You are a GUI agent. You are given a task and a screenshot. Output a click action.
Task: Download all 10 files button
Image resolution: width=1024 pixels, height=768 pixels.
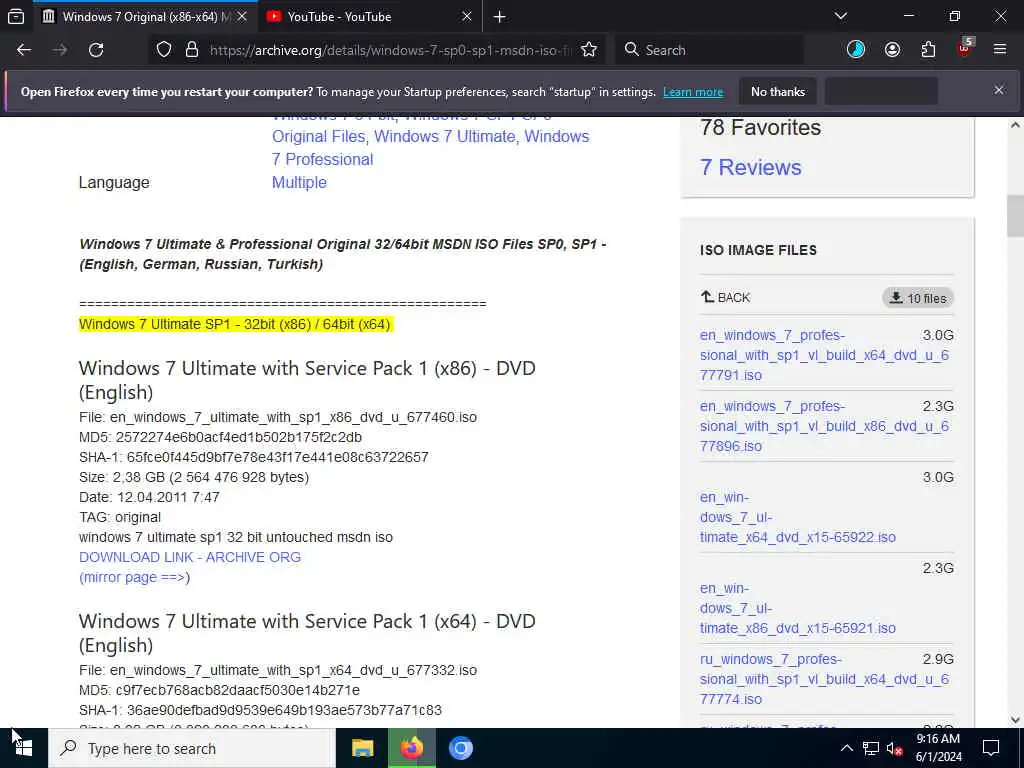point(918,298)
